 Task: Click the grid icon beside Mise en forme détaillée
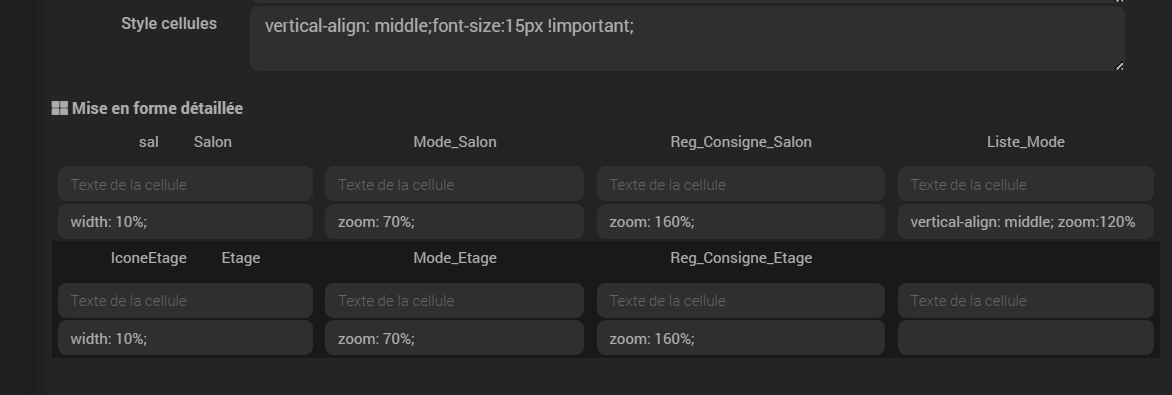pyautogui.click(x=60, y=108)
